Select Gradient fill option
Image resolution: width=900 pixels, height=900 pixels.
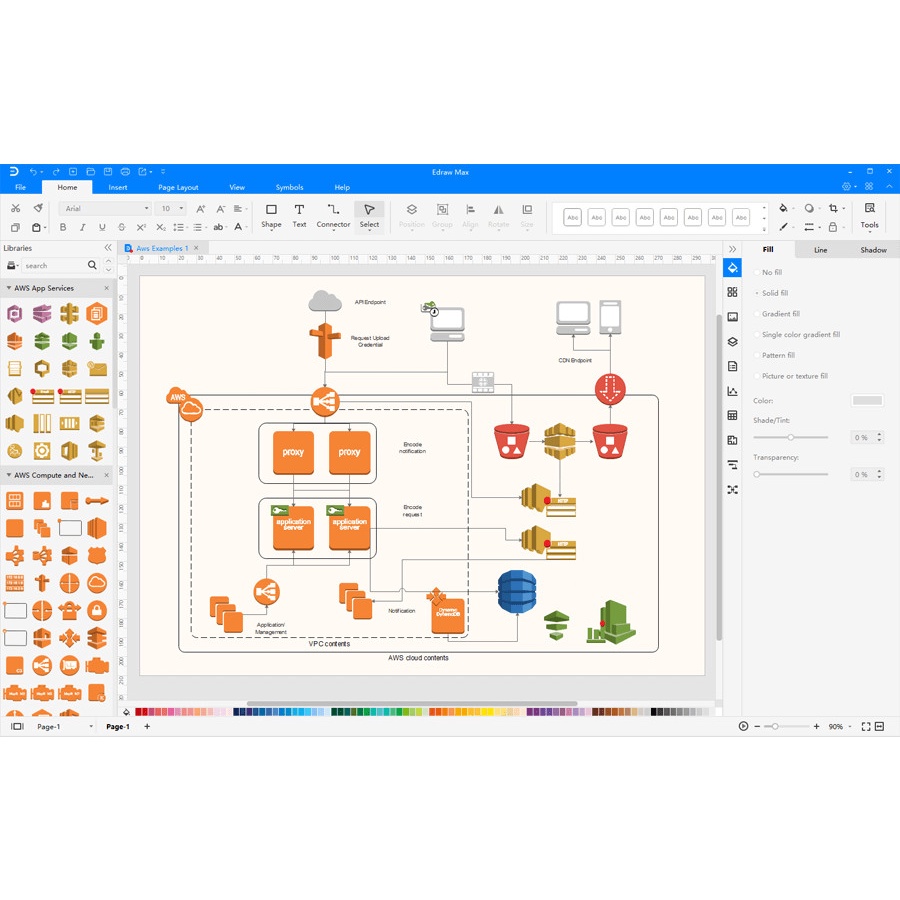coord(777,313)
